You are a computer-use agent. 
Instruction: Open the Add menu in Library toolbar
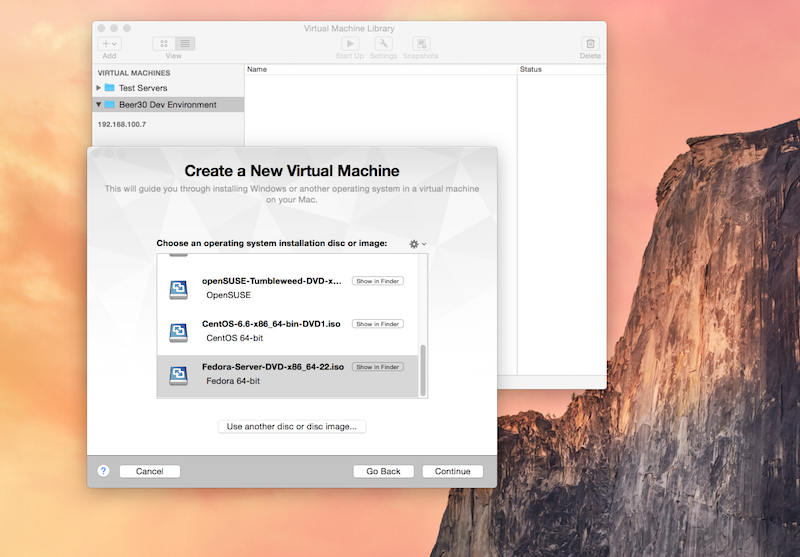click(109, 44)
